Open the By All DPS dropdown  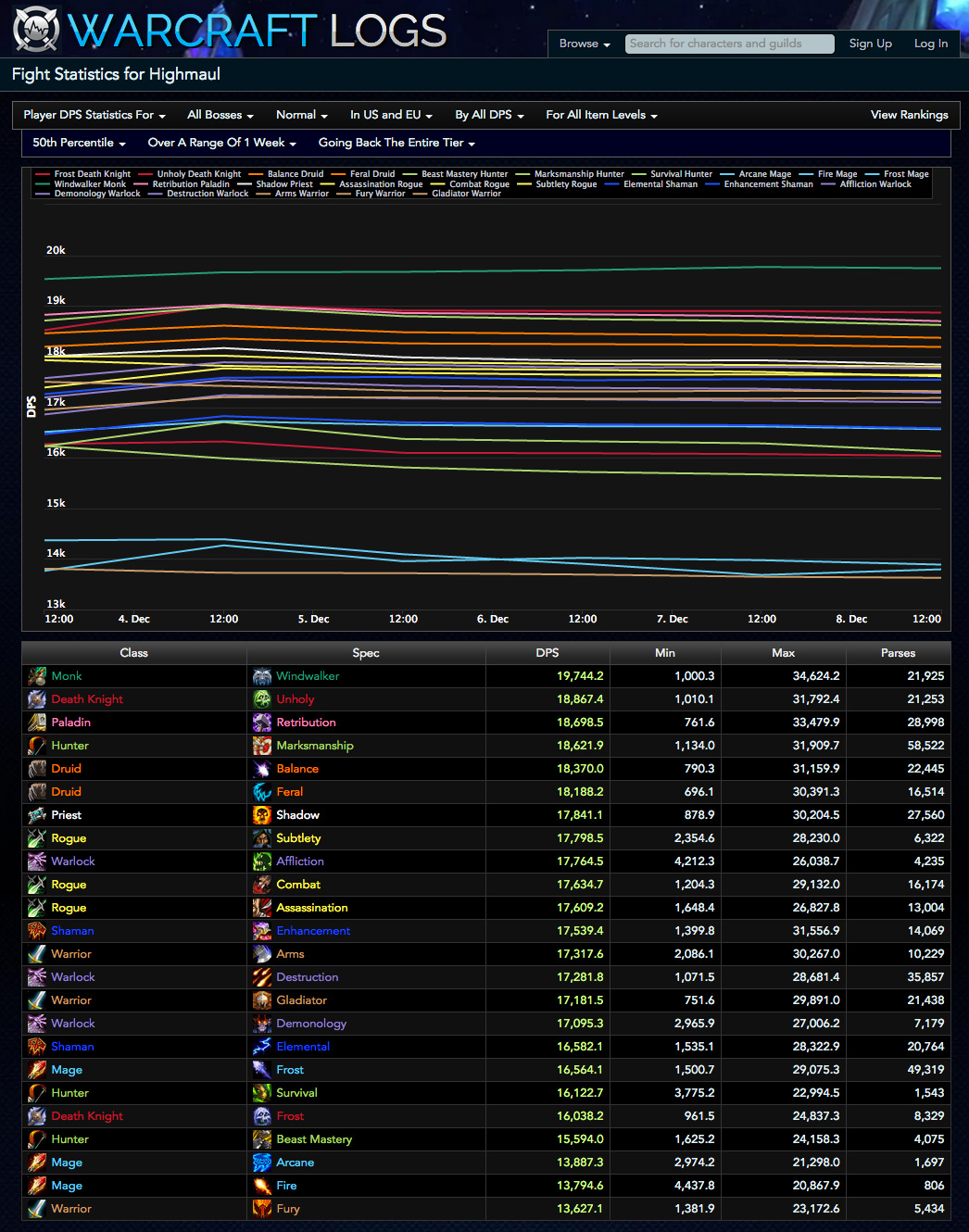(489, 115)
